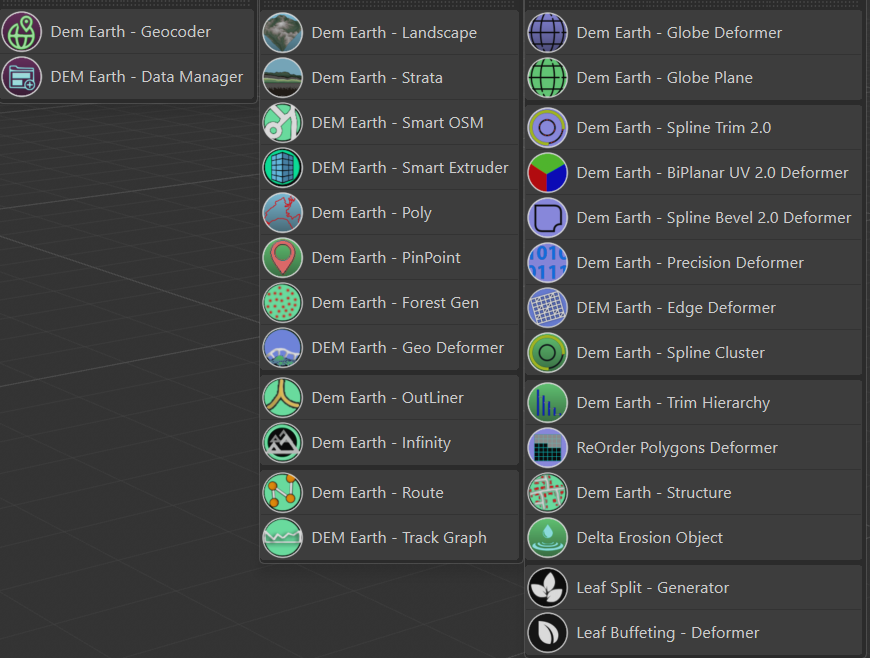Image resolution: width=870 pixels, height=658 pixels.
Task: Click the Track Graph icon
Action: tap(282, 538)
